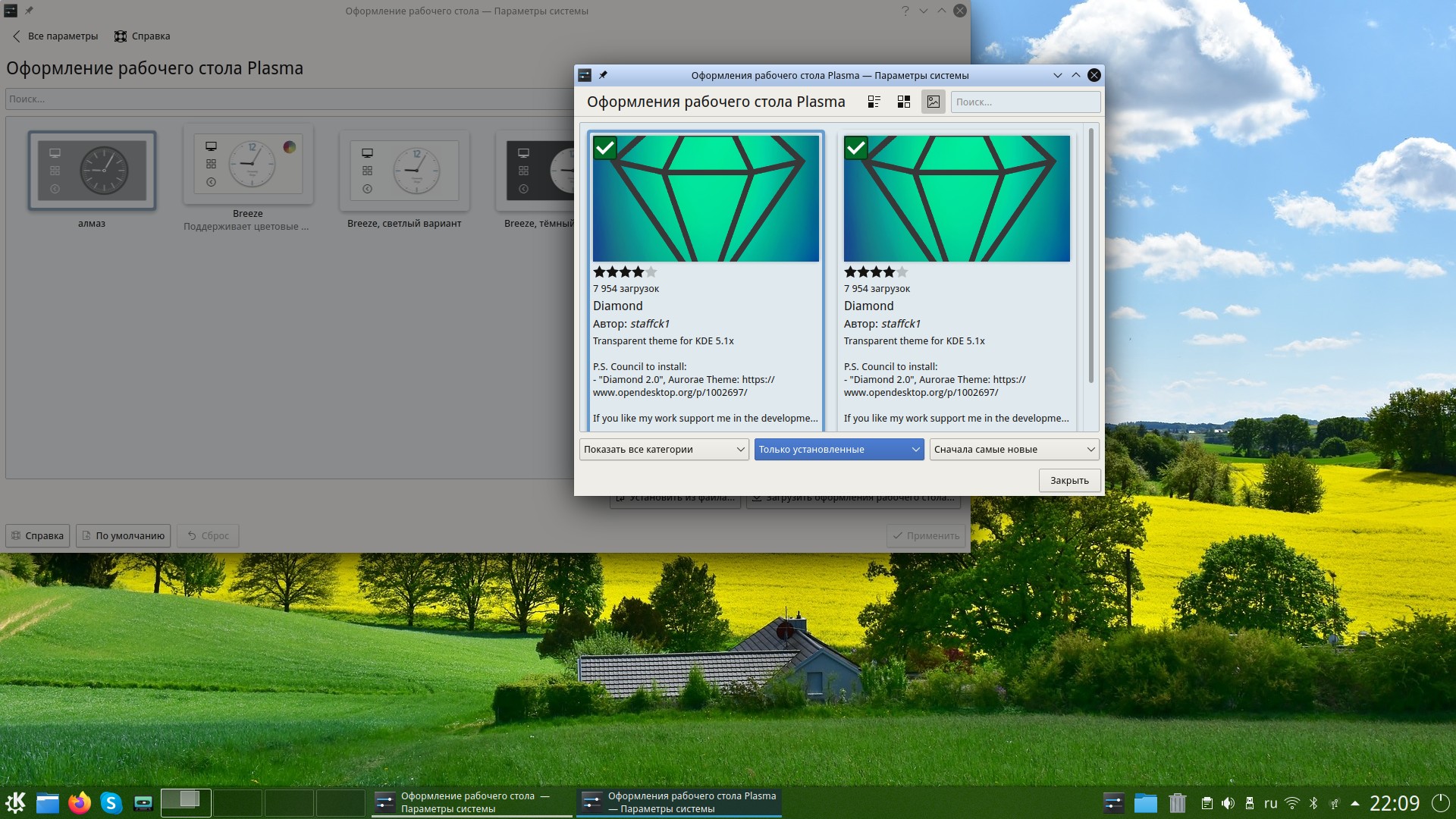Image resolution: width=1456 pixels, height=819 pixels.
Task: Toggle installed checkmark on second Diamond theme
Action: tap(856, 148)
